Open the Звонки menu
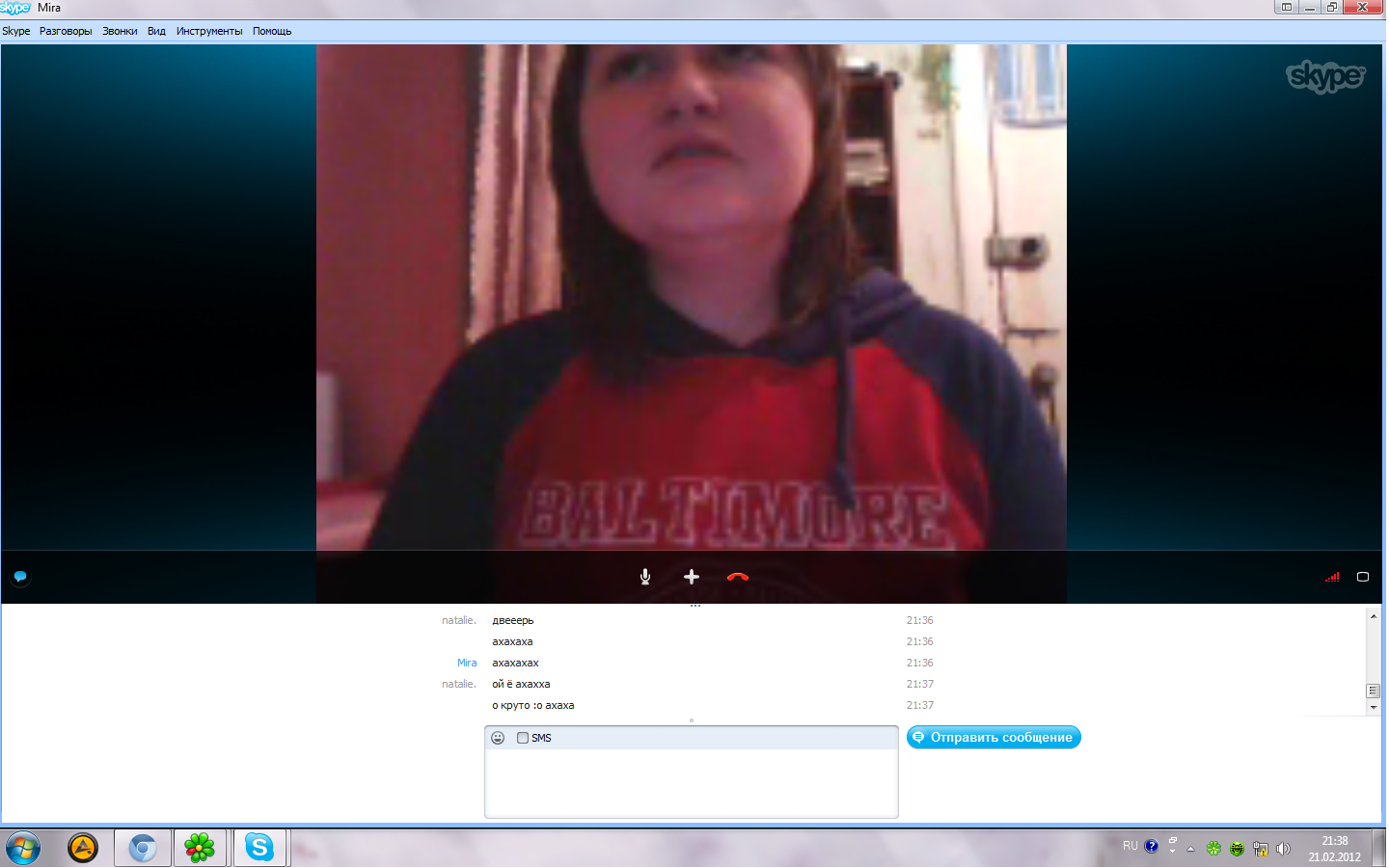 (120, 31)
